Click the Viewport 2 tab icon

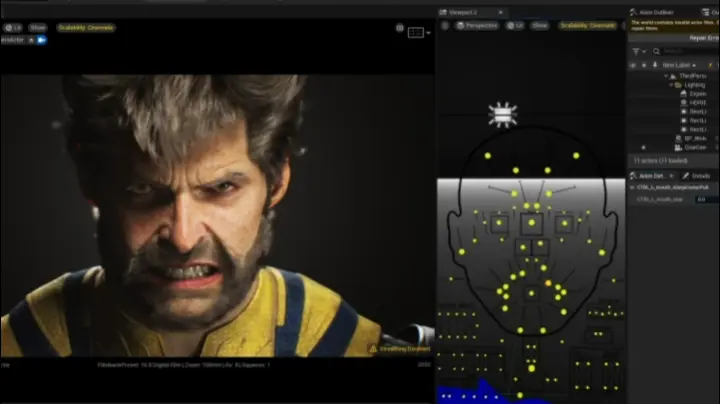coord(443,12)
